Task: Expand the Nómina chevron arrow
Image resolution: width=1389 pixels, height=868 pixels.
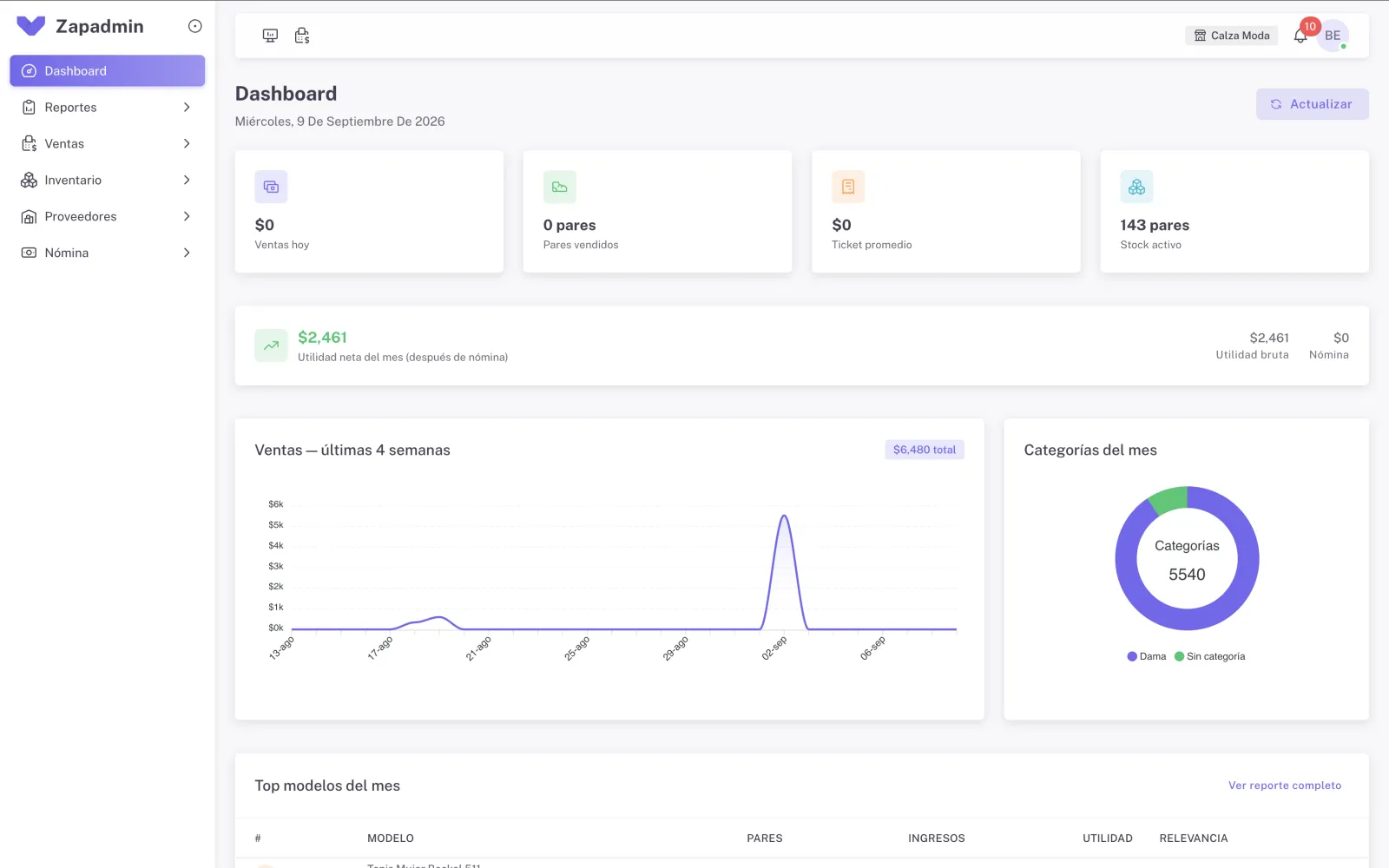Action: tap(187, 253)
